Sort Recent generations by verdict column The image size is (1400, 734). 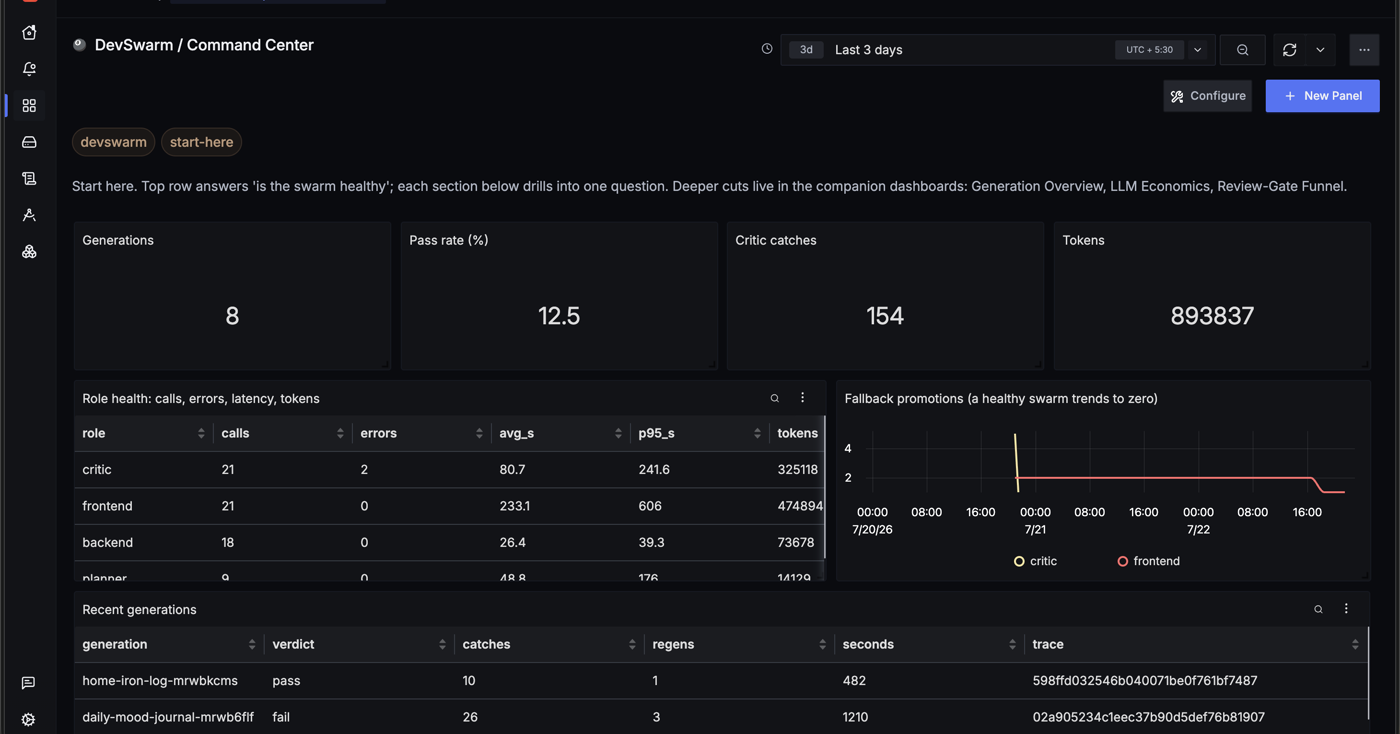tap(442, 645)
